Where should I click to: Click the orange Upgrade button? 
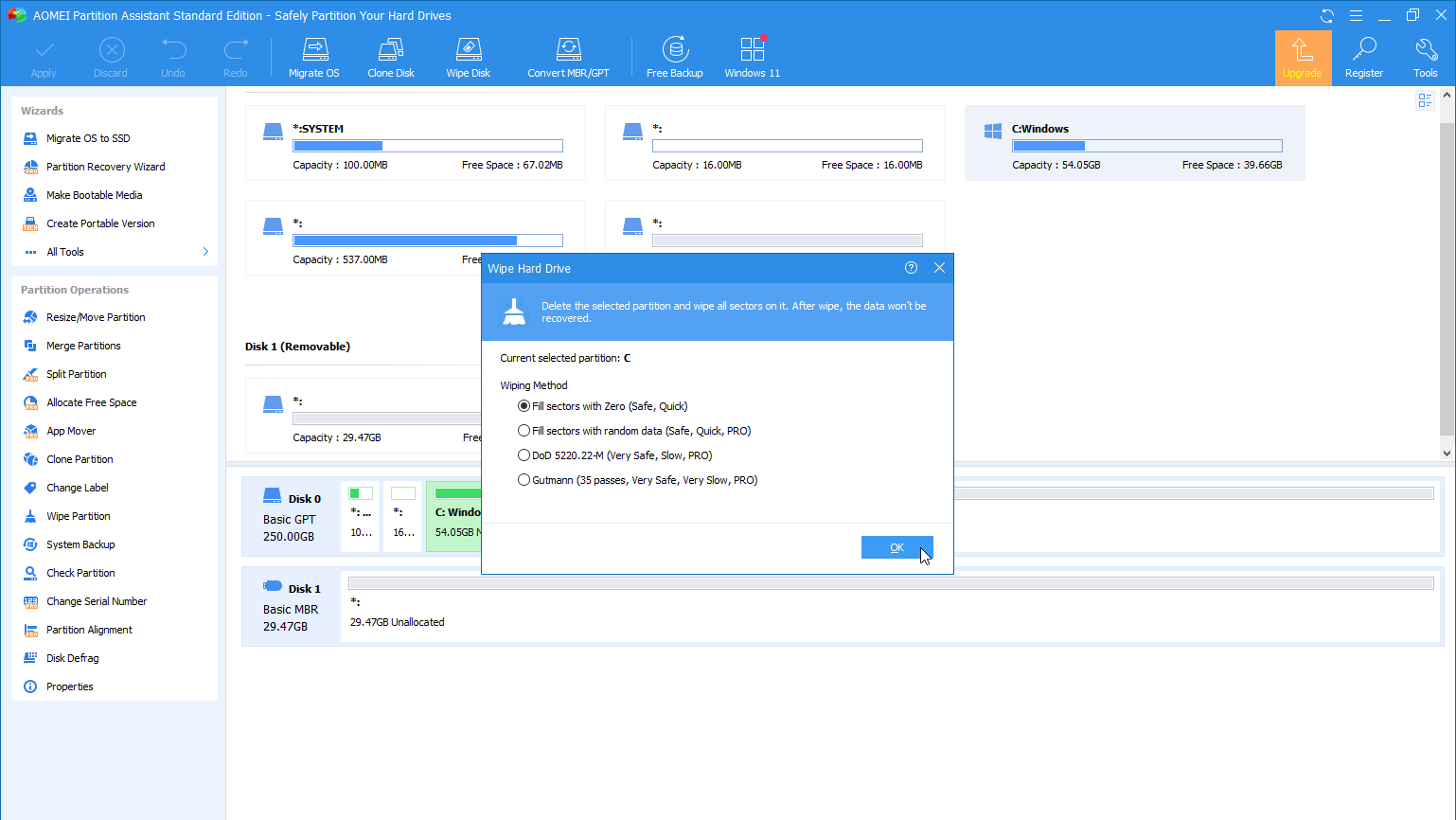(x=1303, y=58)
